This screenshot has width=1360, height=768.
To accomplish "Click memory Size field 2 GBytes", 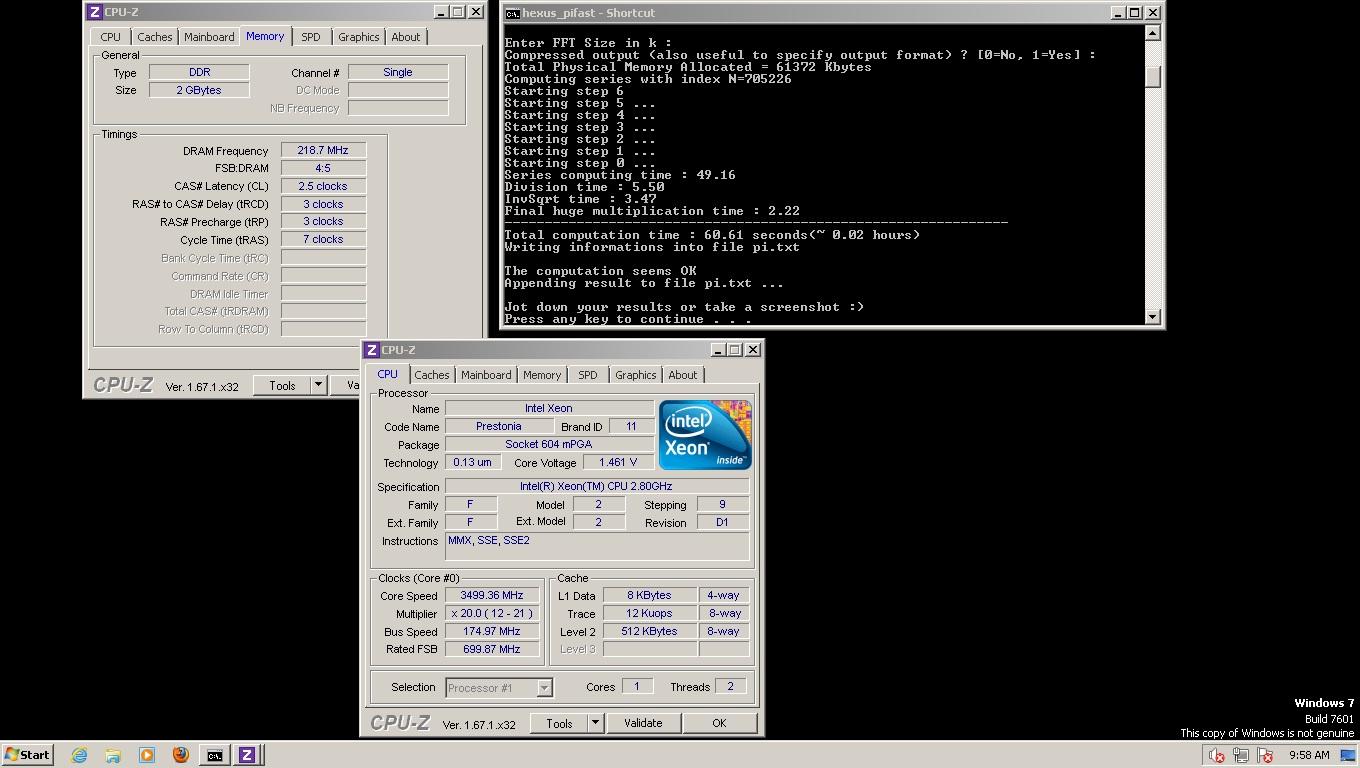I will (x=199, y=90).
